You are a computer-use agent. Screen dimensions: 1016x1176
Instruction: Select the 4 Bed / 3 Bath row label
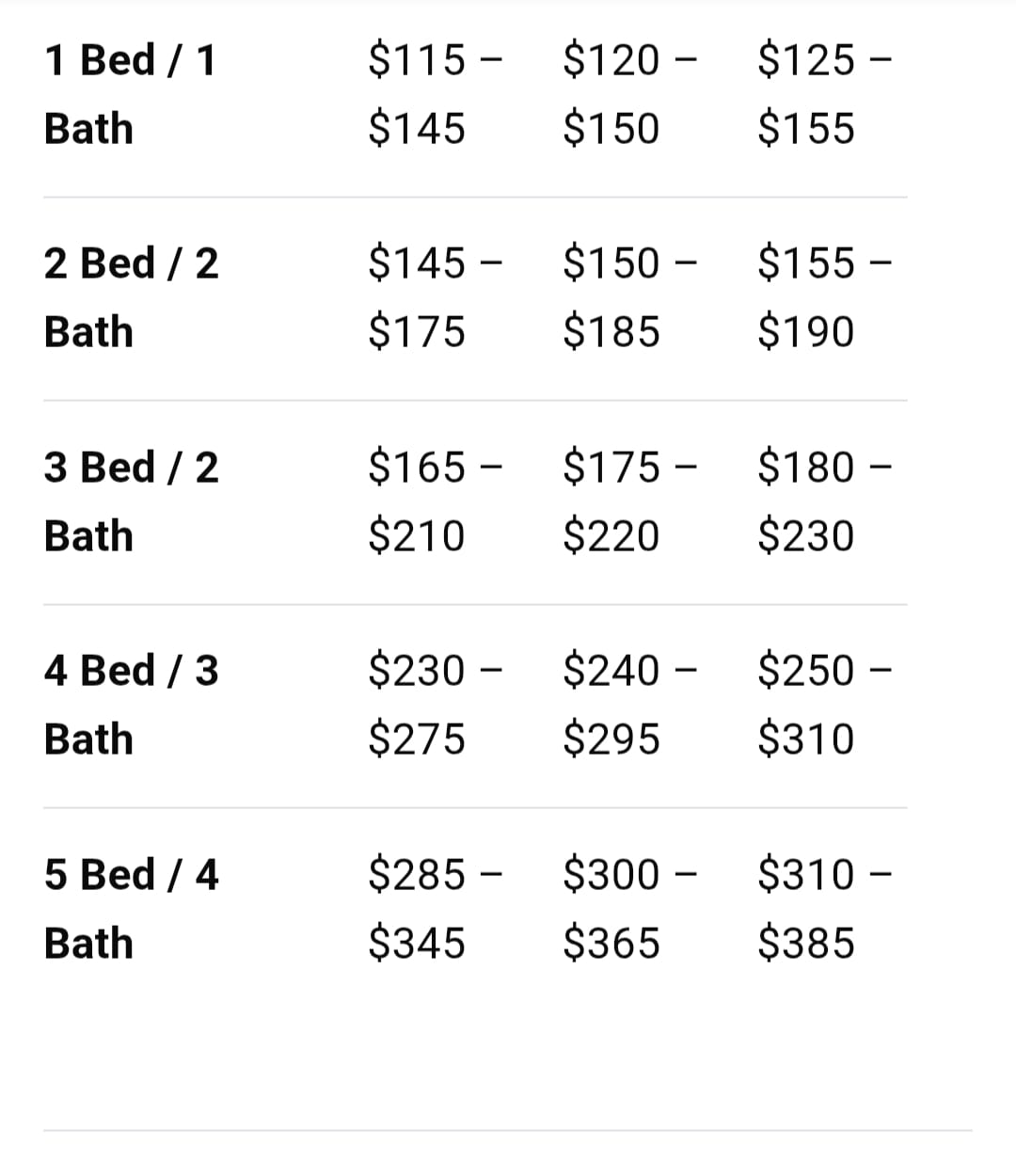(131, 705)
